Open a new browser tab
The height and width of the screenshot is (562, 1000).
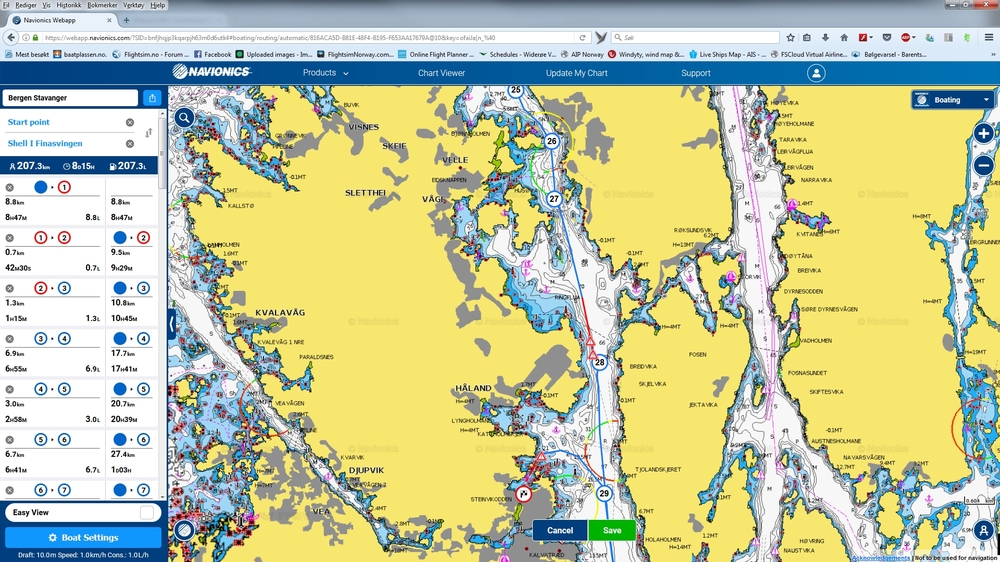(126, 20)
